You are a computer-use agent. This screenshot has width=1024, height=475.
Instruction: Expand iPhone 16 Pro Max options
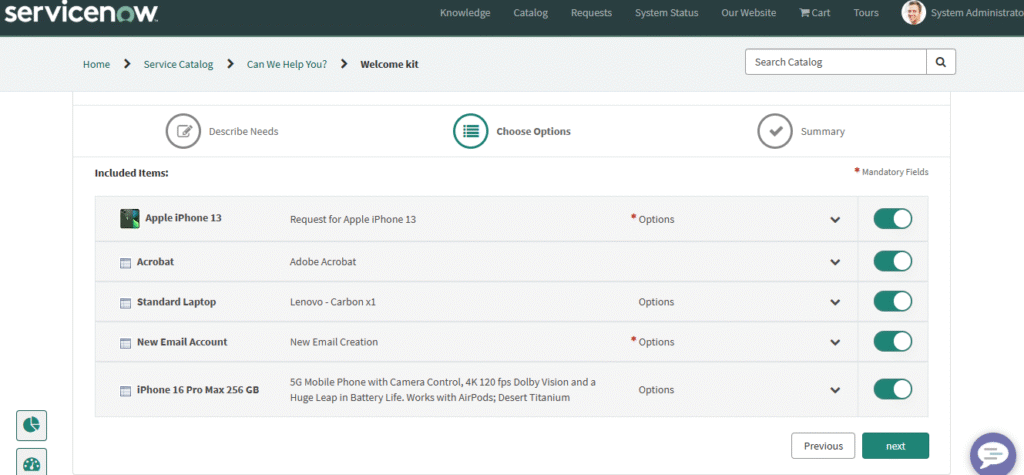coord(835,390)
